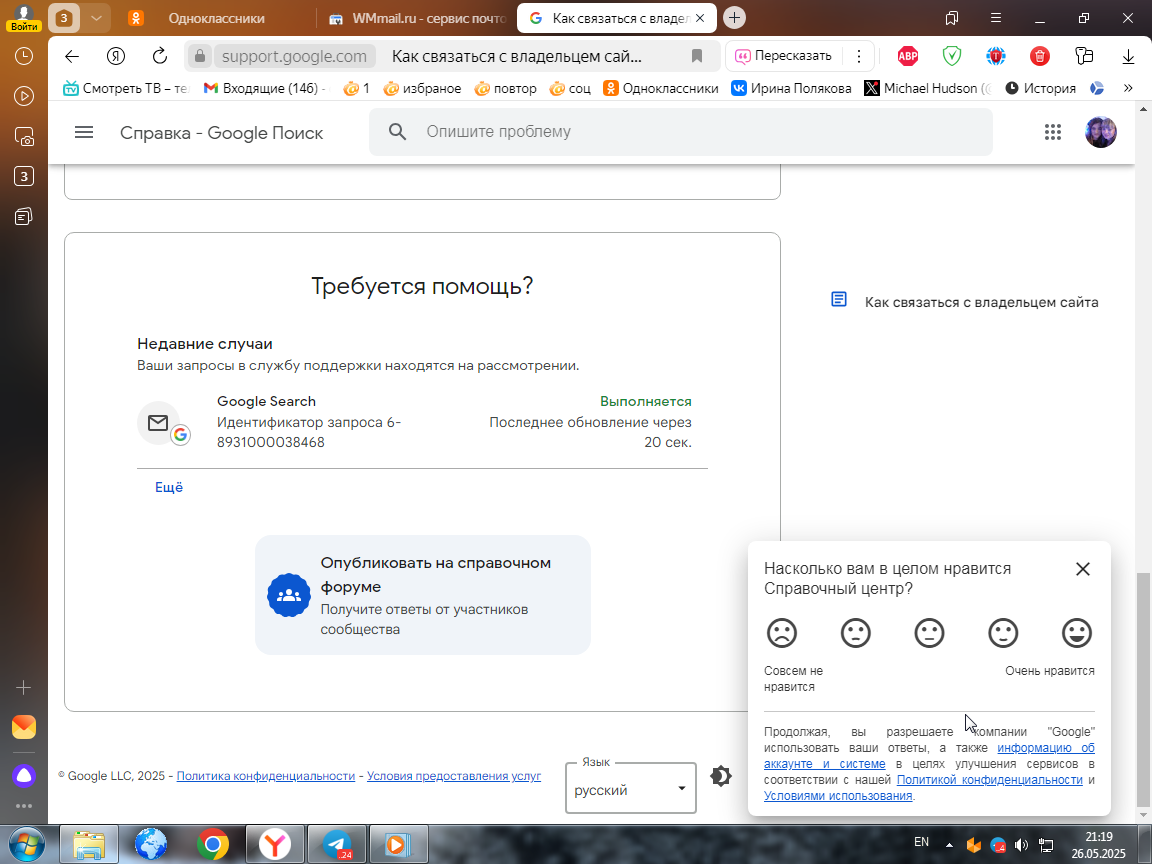Click the padlock site security icon
Viewport: 1152px width, 864px height.
199,57
